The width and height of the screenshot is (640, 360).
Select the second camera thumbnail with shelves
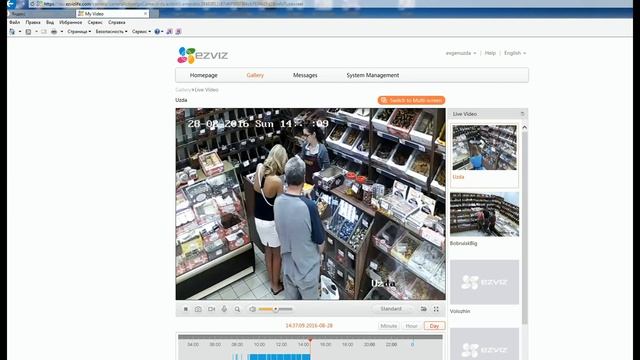484,214
